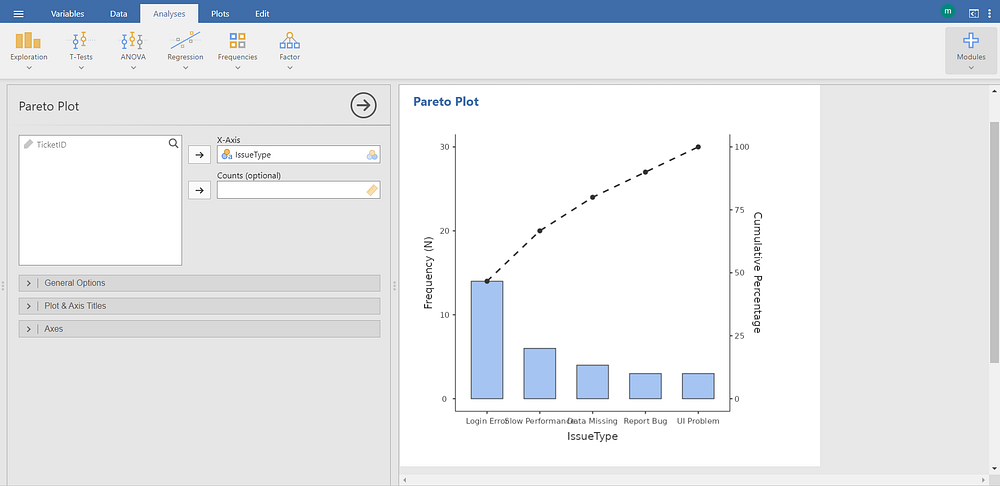Viewport: 1000px width, 486px height.
Task: Click the panel splitter handle between options and results
Action: click(x=395, y=286)
